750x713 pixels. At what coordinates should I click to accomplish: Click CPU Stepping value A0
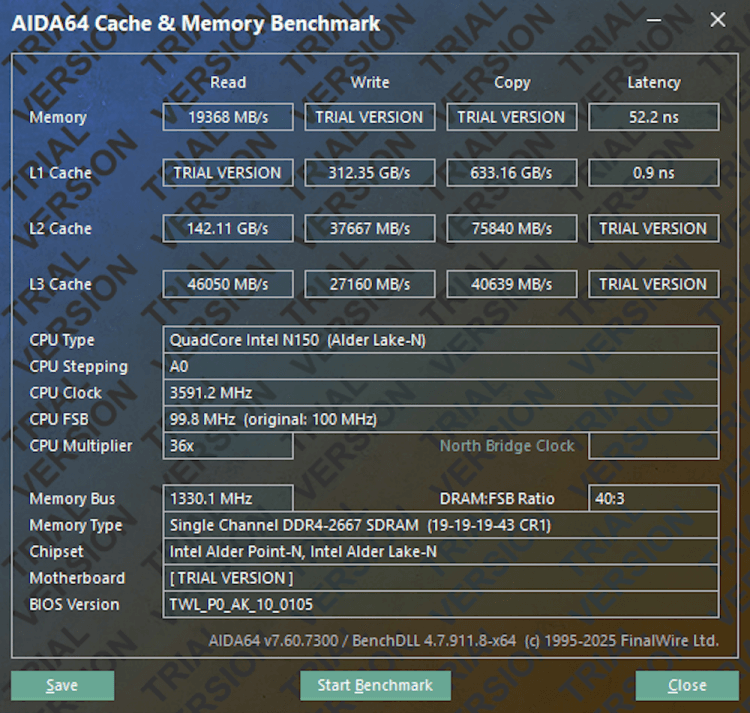pyautogui.click(x=441, y=367)
